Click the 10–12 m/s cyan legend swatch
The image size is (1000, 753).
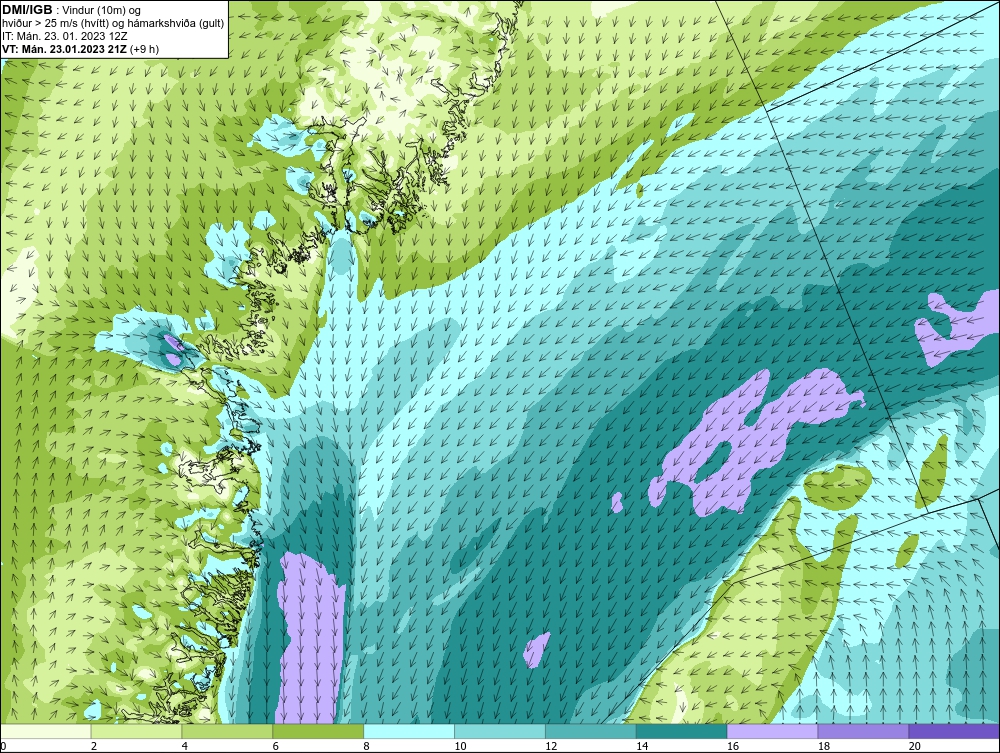pos(500,731)
